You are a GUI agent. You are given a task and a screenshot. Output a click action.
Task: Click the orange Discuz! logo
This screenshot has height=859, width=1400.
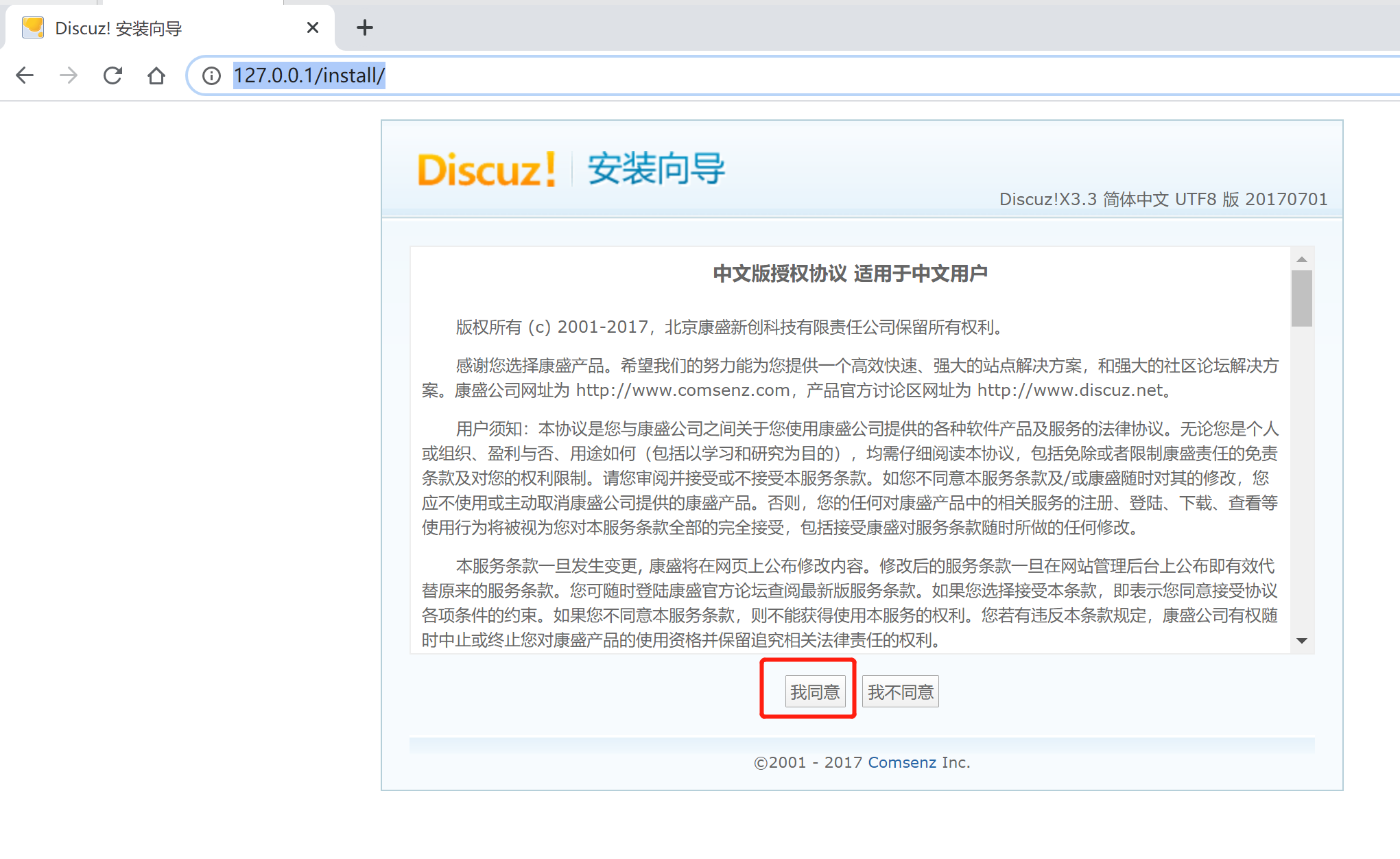click(x=486, y=169)
